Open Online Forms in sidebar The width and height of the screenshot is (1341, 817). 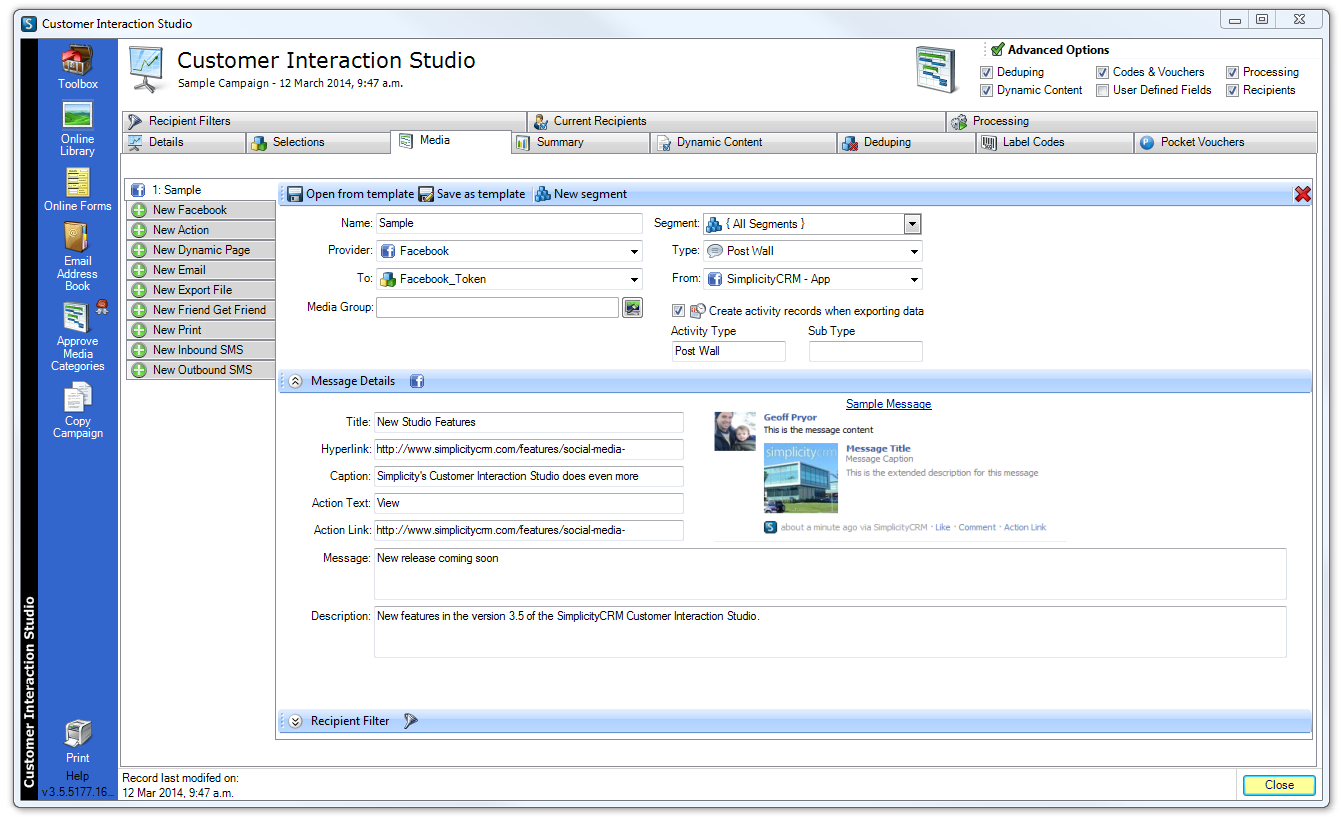[x=77, y=182]
